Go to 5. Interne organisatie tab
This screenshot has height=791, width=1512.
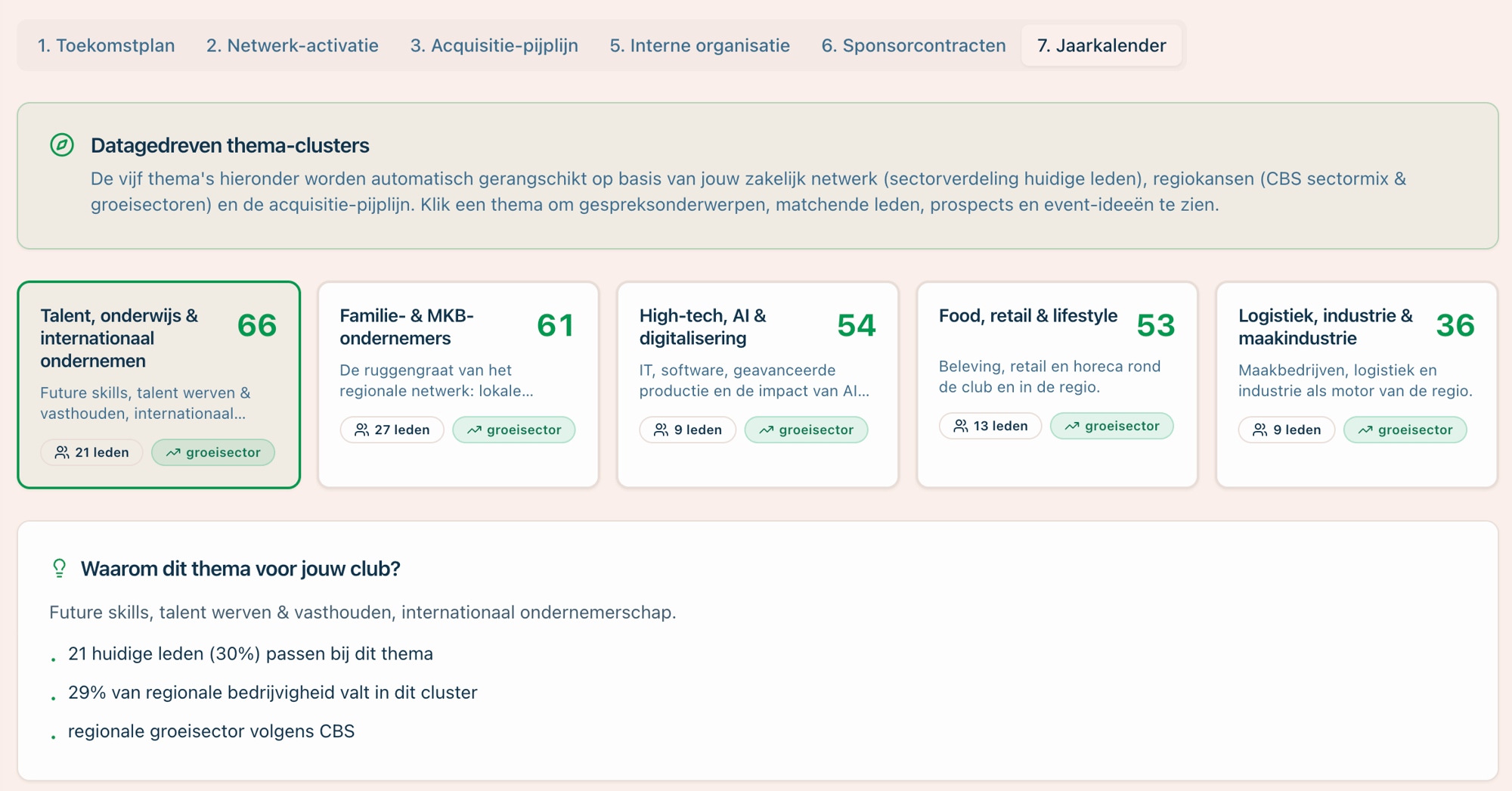click(x=700, y=45)
